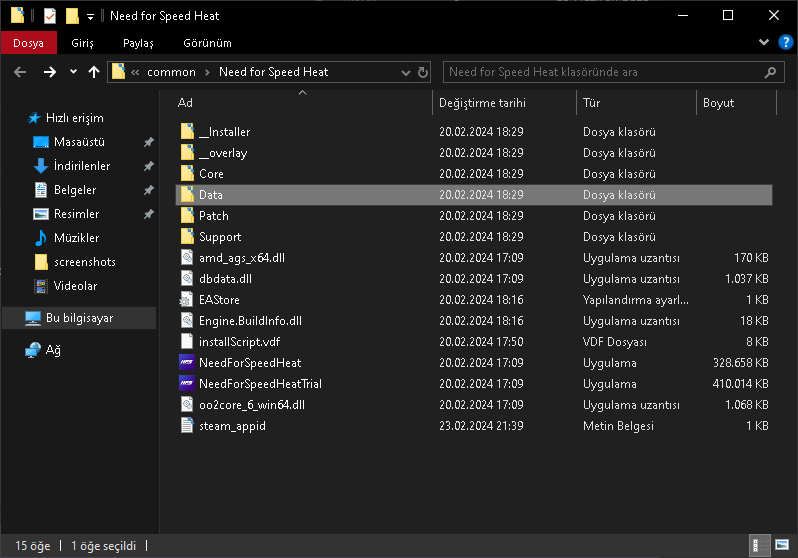Switch to large thumbnails view icon
The width and height of the screenshot is (798, 558).
tap(782, 546)
